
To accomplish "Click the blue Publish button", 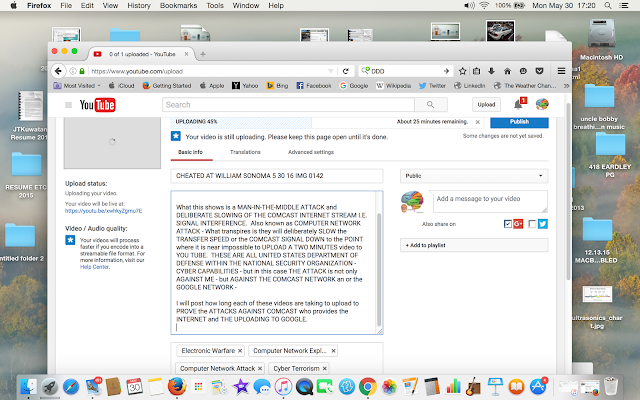I will pyautogui.click(x=519, y=122).
